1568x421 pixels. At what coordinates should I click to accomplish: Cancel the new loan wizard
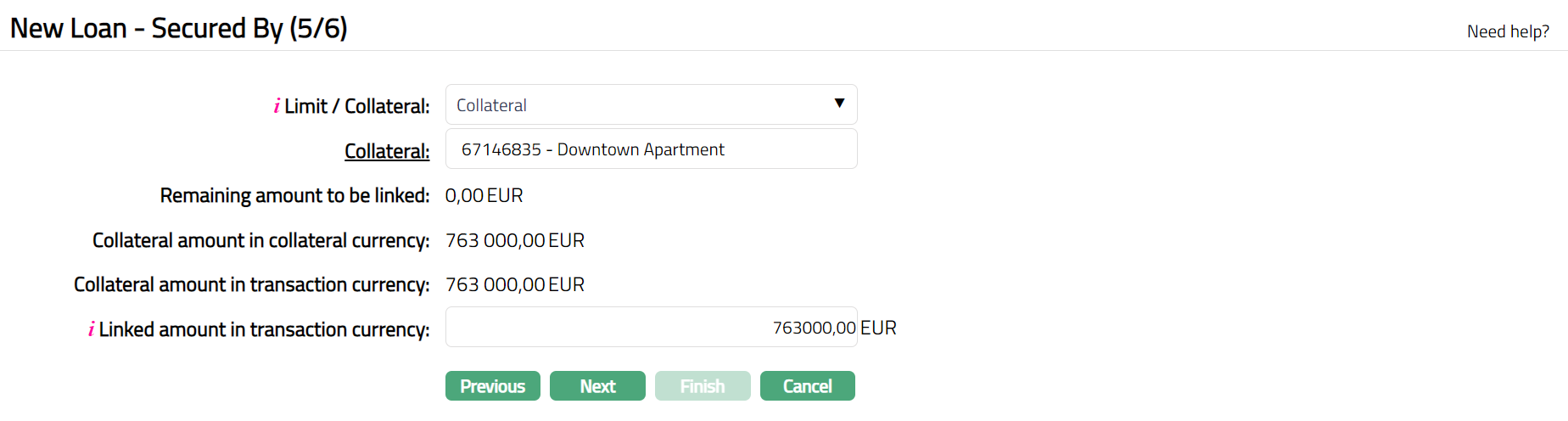[x=807, y=386]
